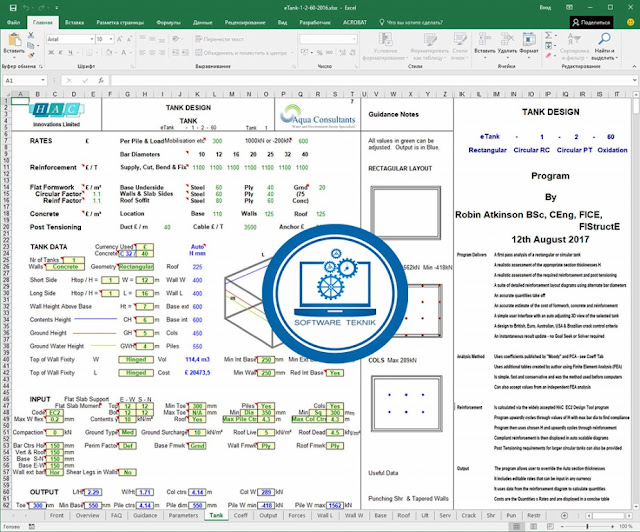Open the Файл (File) menu
This screenshot has width=640, height=532.
[13, 22]
